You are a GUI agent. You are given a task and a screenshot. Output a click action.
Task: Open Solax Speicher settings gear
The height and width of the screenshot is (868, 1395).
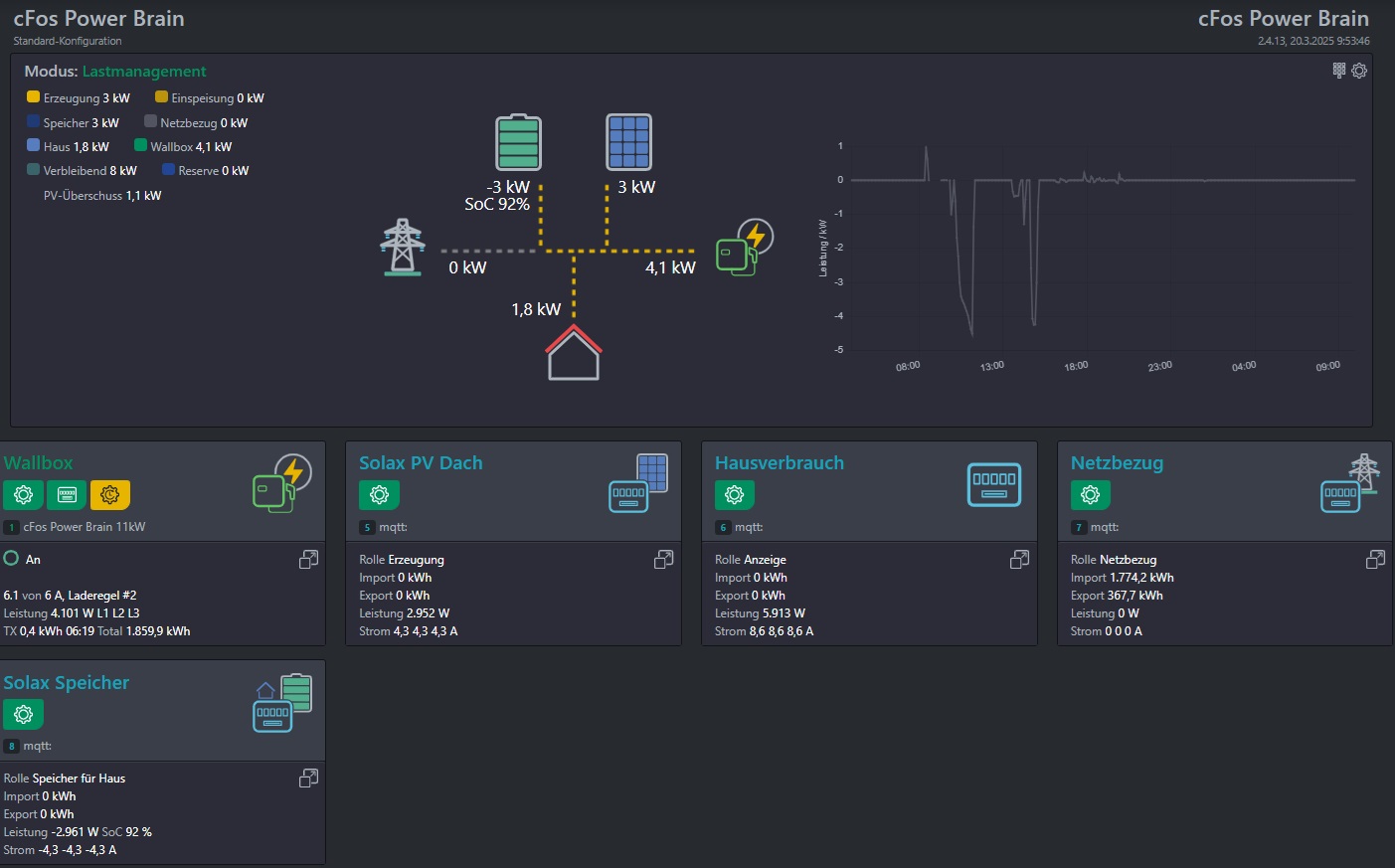pos(24,714)
